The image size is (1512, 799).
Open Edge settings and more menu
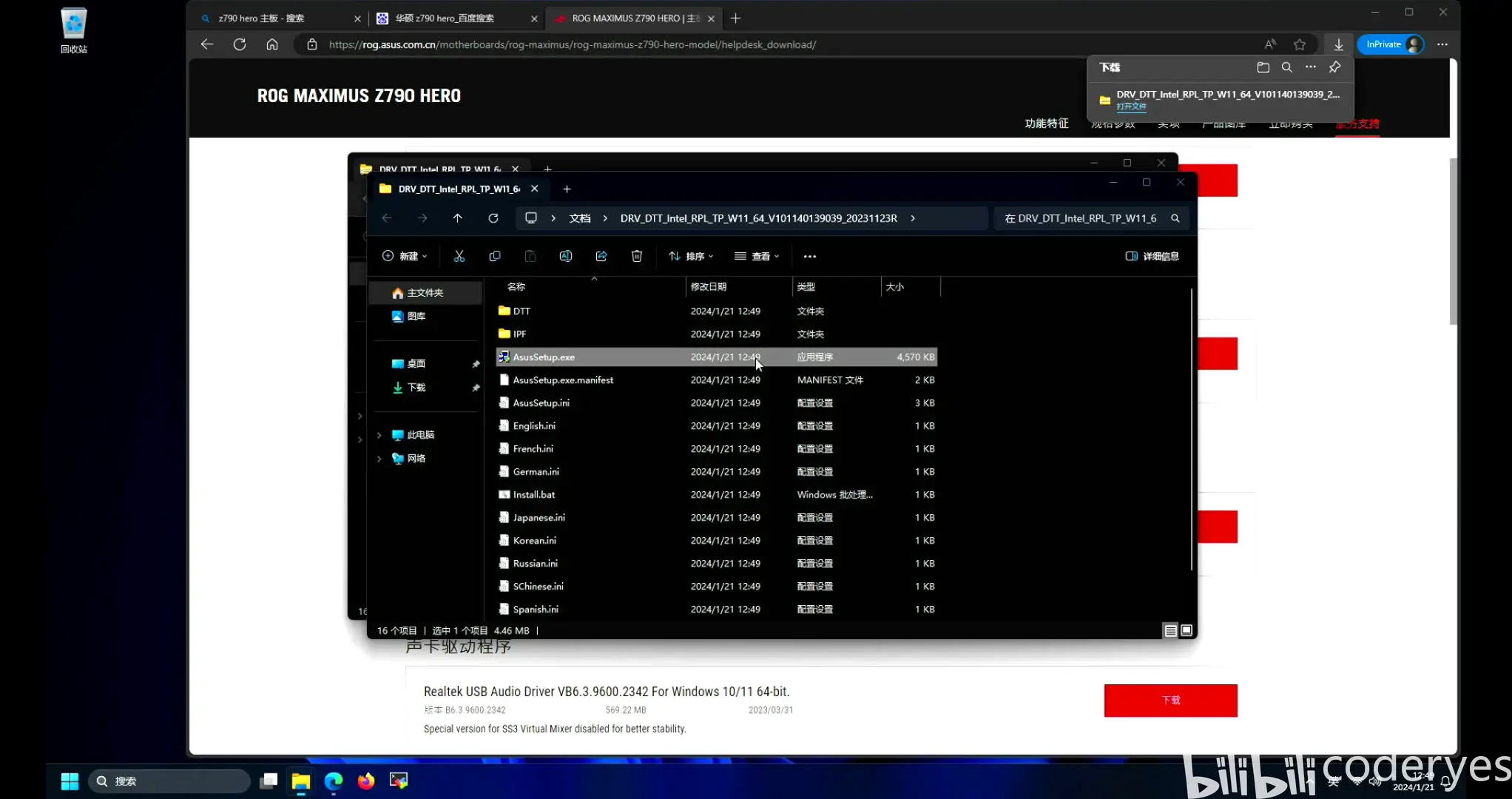(1442, 44)
